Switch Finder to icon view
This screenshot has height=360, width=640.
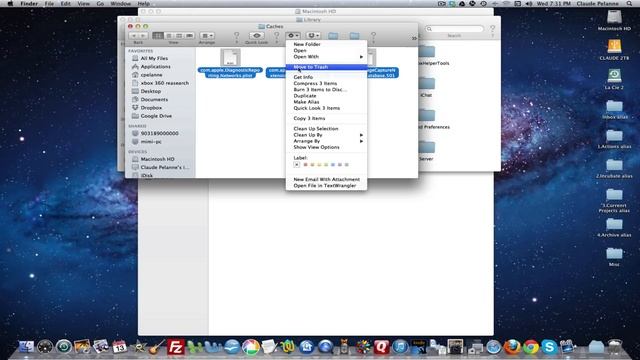[x=158, y=36]
